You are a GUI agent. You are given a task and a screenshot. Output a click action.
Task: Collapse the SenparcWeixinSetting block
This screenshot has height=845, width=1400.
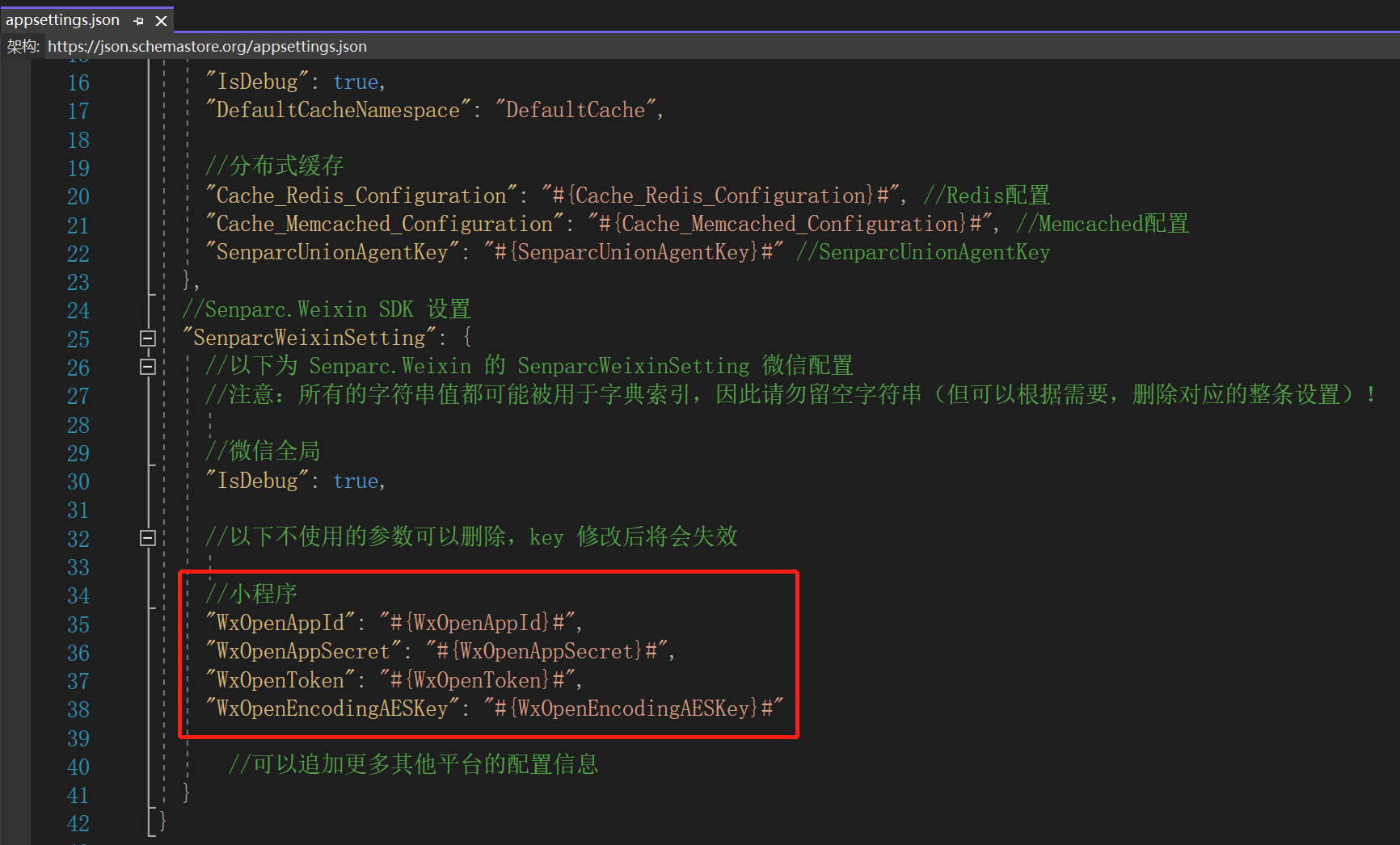coord(147,338)
